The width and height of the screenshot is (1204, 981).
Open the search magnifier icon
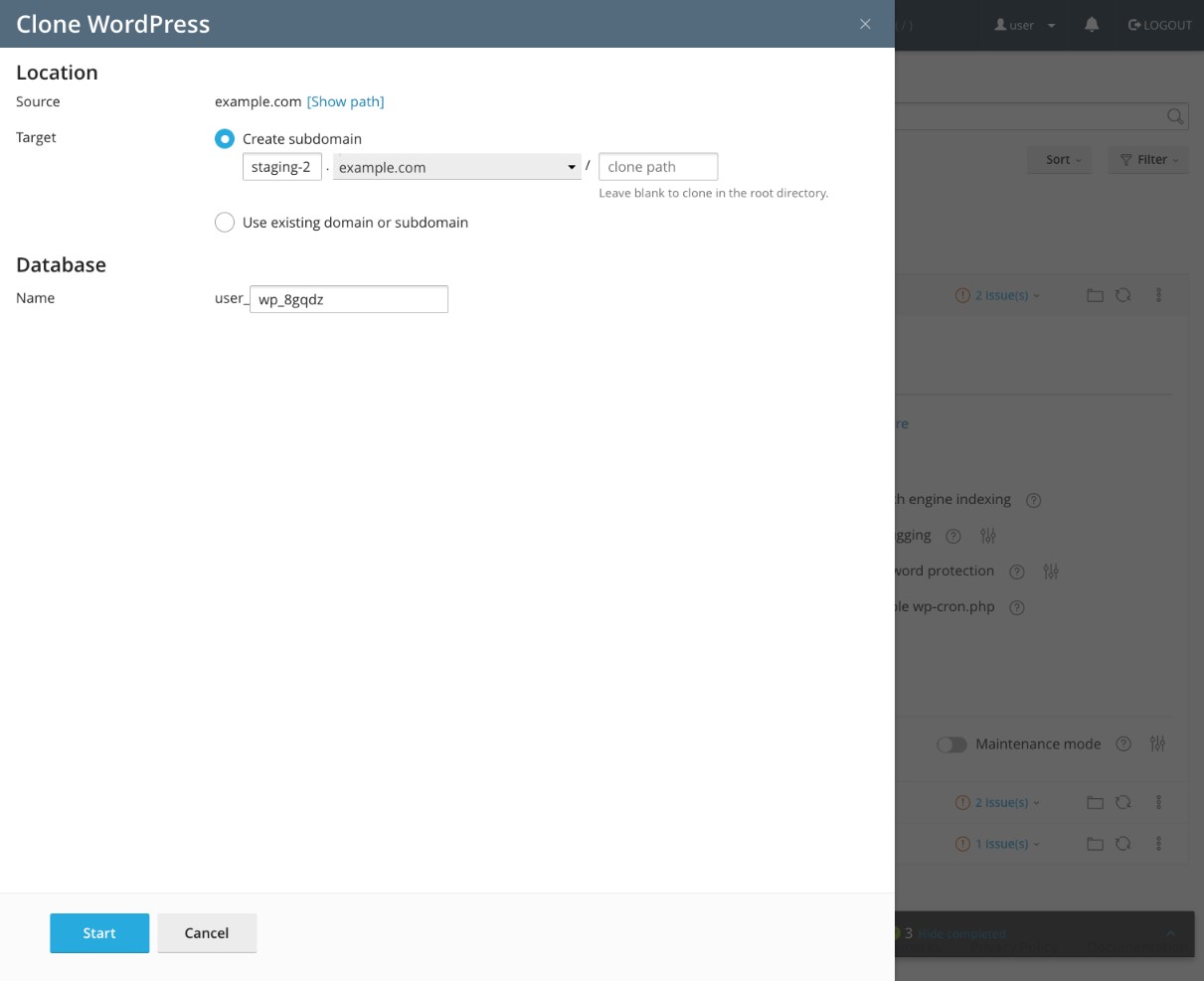click(x=1175, y=116)
